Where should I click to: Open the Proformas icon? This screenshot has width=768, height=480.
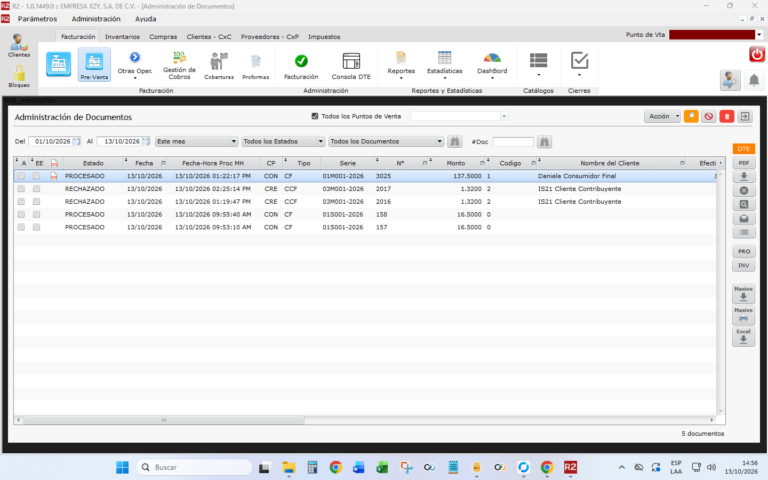tap(256, 66)
